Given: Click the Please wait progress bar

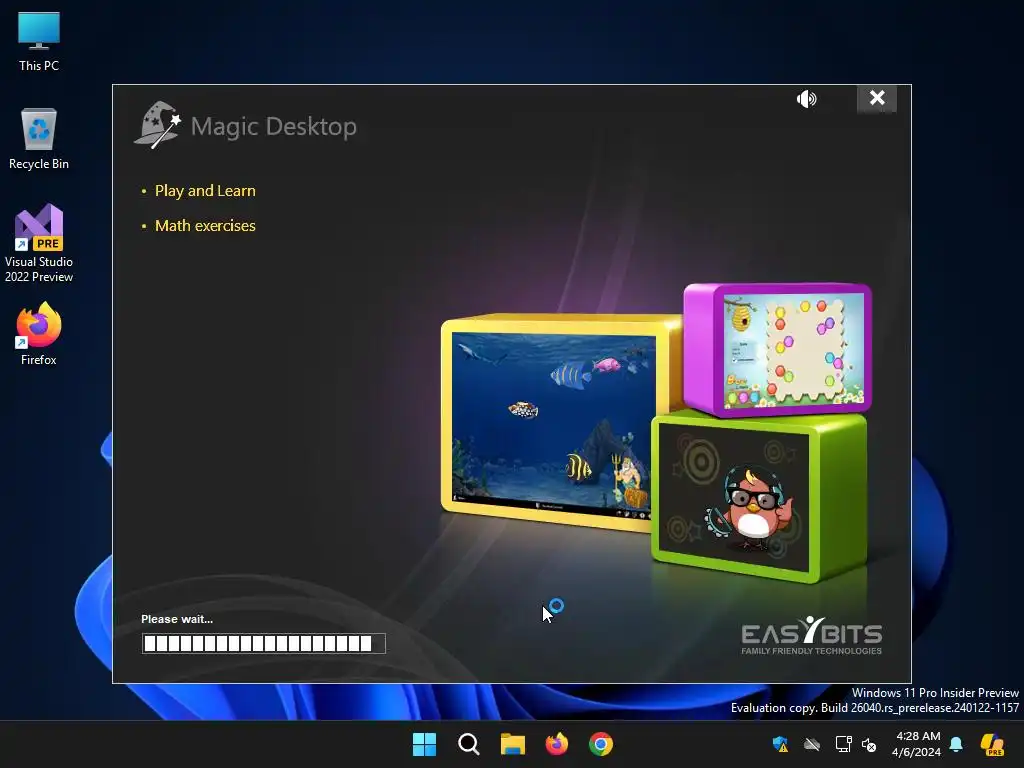Looking at the screenshot, I should [x=264, y=643].
